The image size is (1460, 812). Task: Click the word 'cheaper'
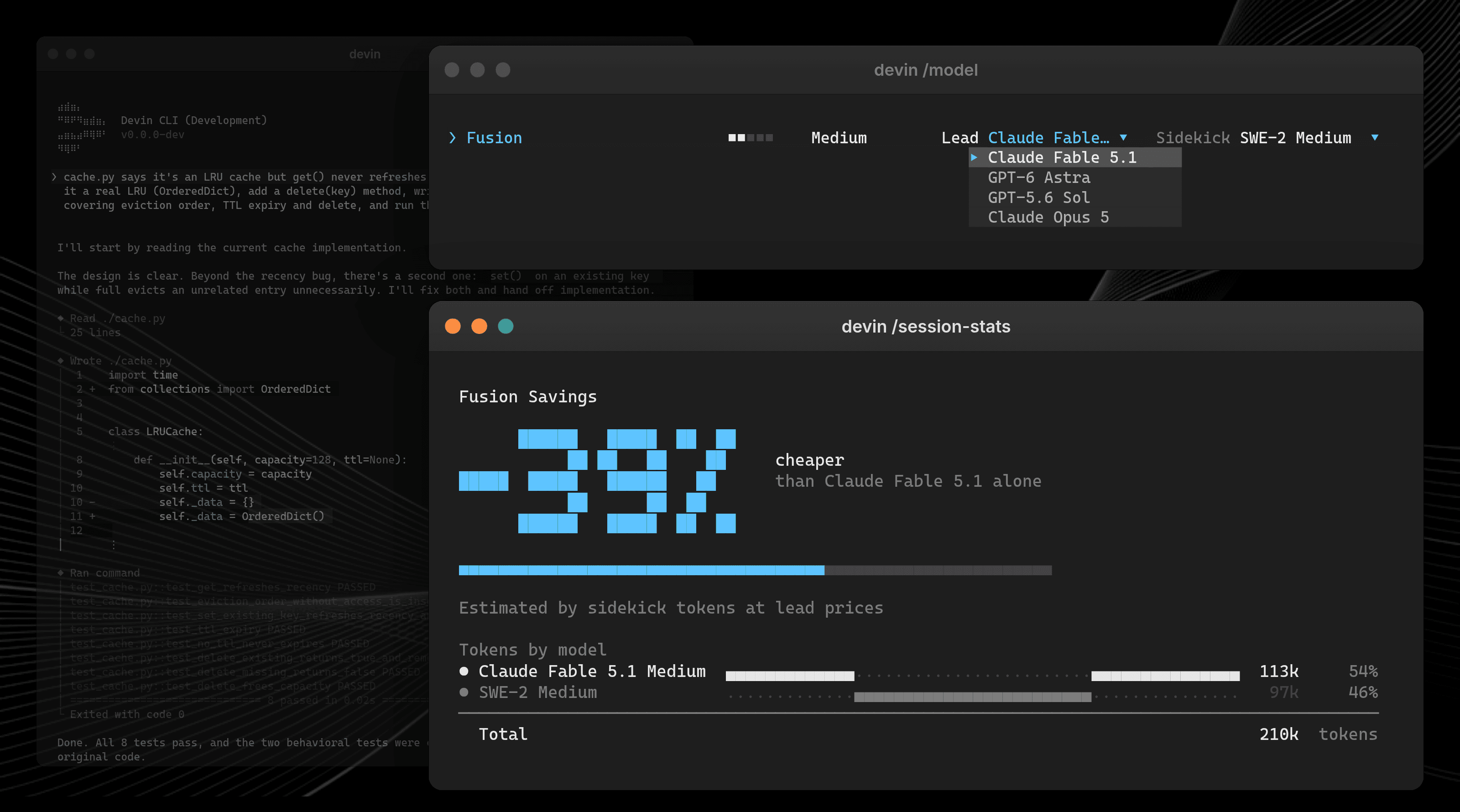[809, 460]
